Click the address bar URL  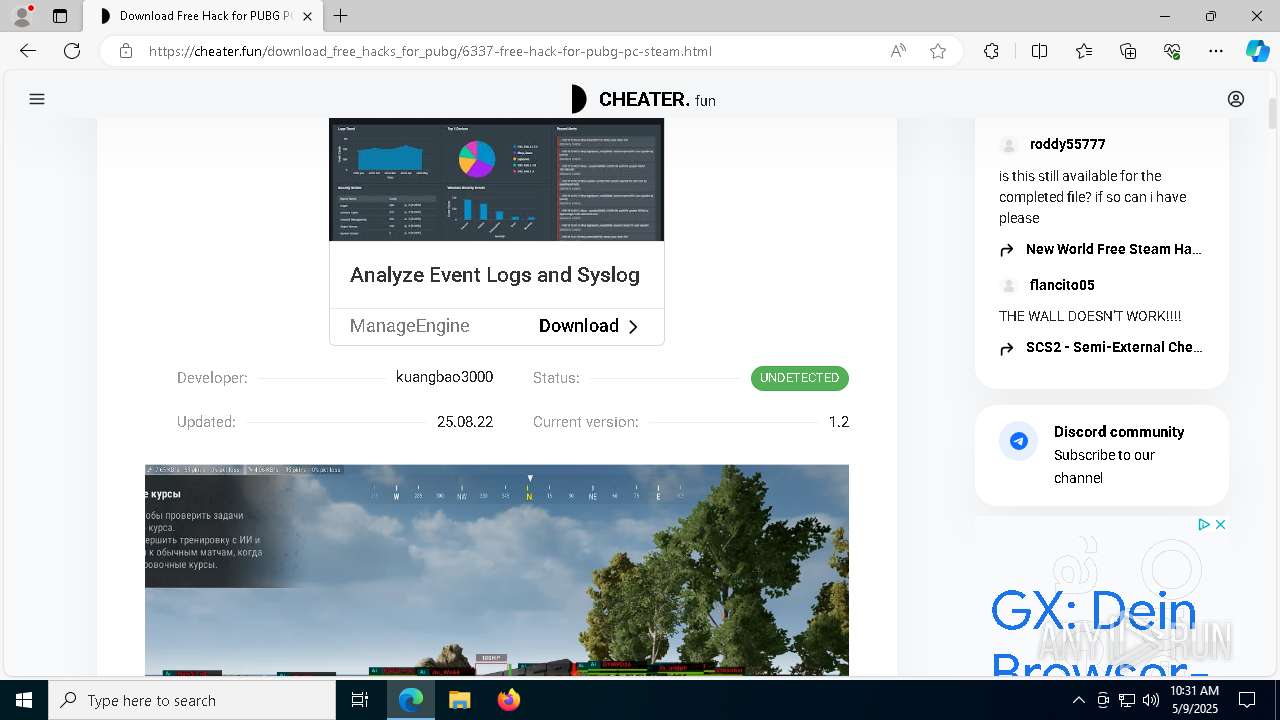[x=430, y=51]
